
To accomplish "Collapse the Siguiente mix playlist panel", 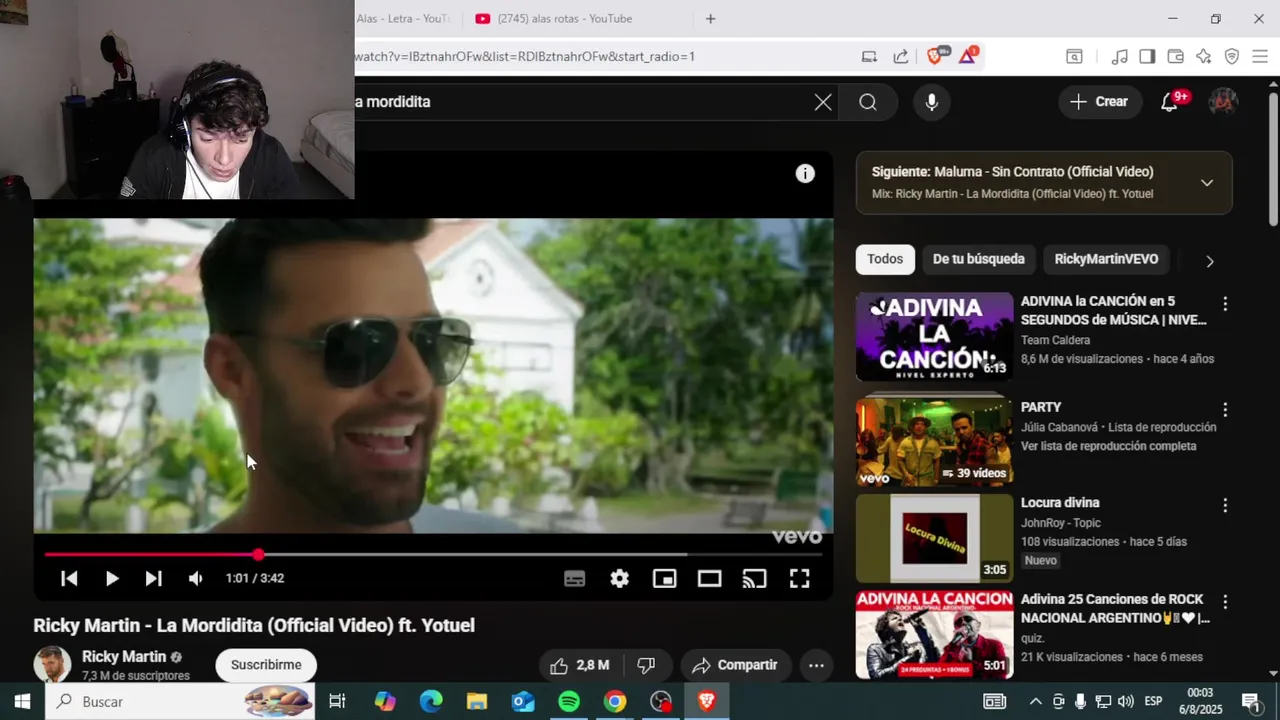I will pyautogui.click(x=1207, y=183).
